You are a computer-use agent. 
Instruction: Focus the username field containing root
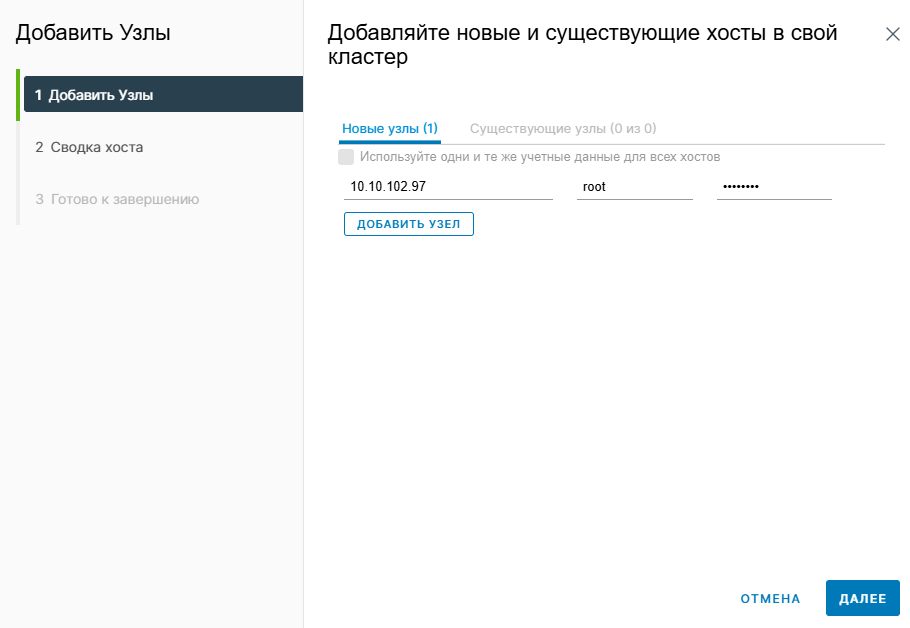click(x=634, y=187)
